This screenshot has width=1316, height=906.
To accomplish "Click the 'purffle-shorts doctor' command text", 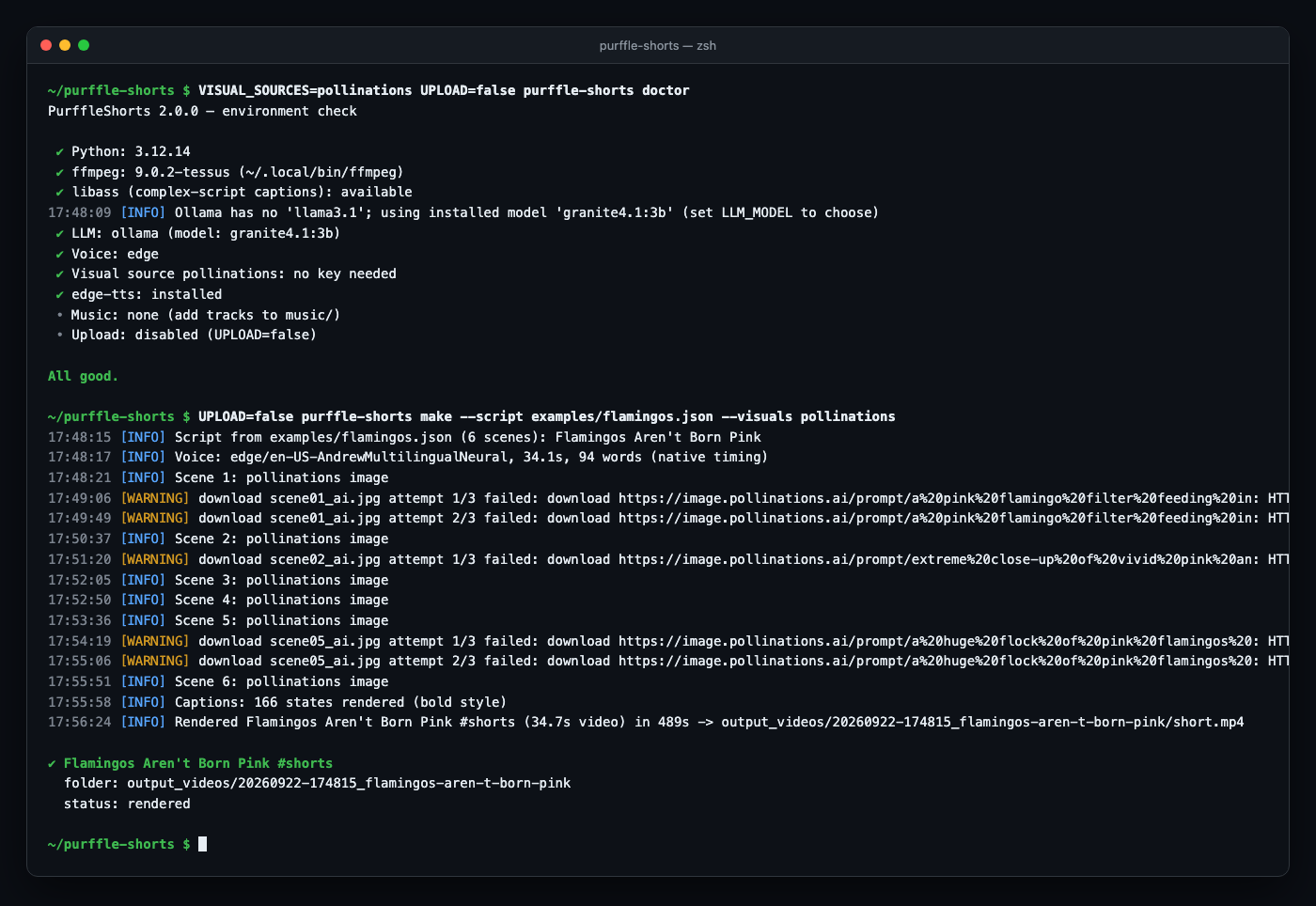I will [x=606, y=90].
